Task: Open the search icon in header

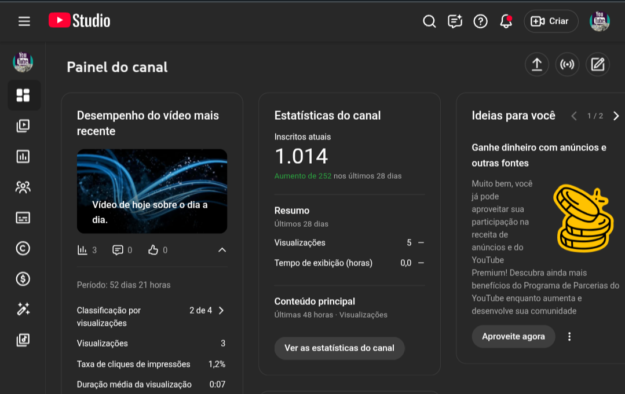Action: [x=429, y=21]
